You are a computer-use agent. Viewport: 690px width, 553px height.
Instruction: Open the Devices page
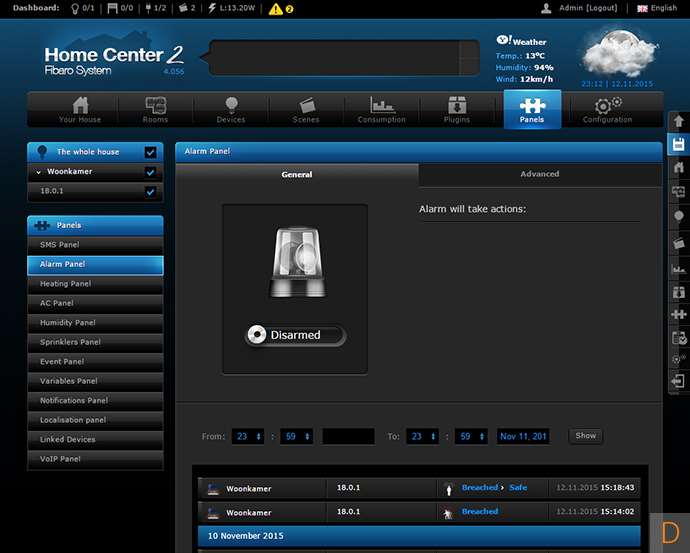[x=231, y=109]
